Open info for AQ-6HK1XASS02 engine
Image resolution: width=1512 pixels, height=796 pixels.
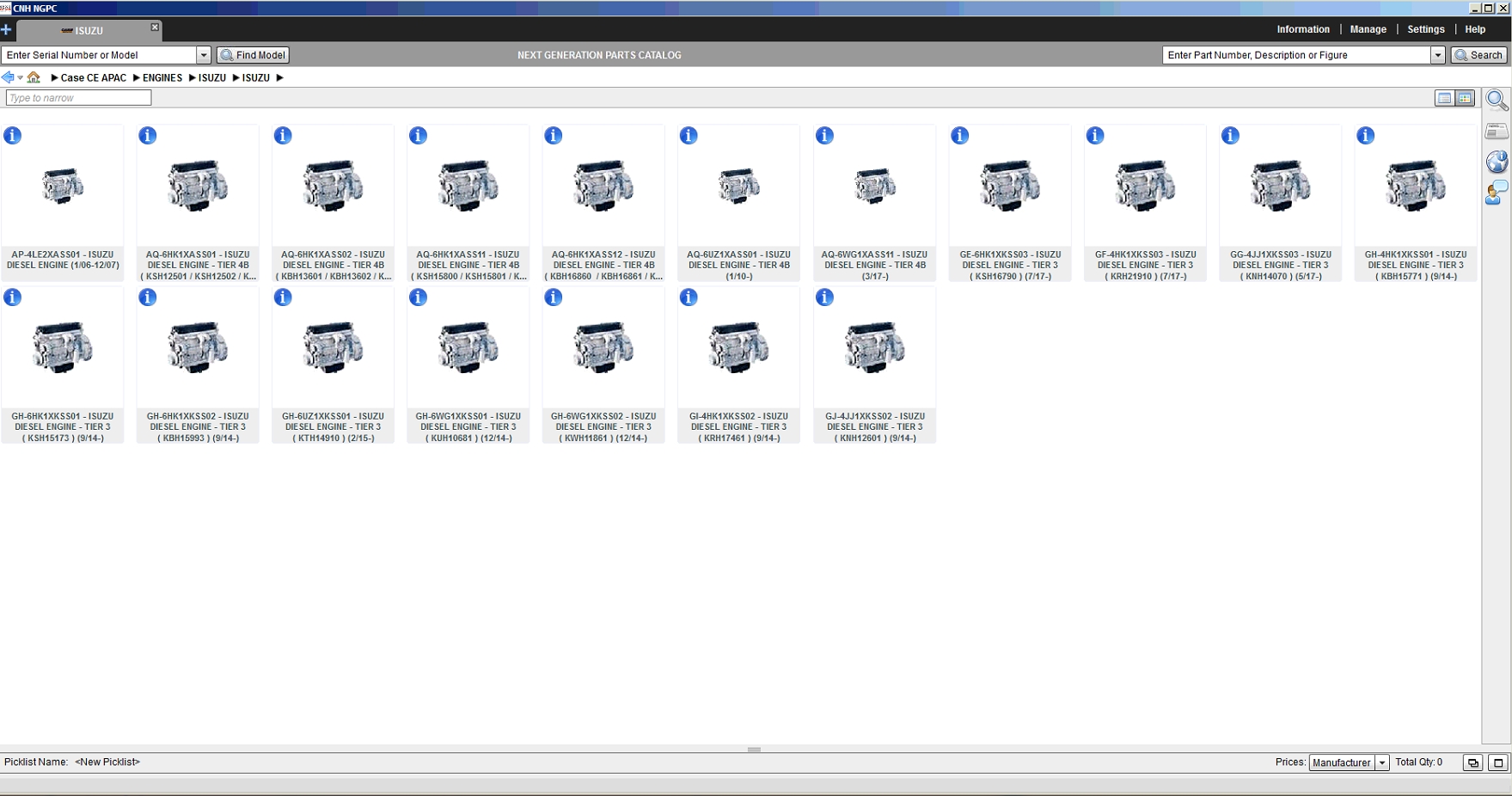pos(283,136)
